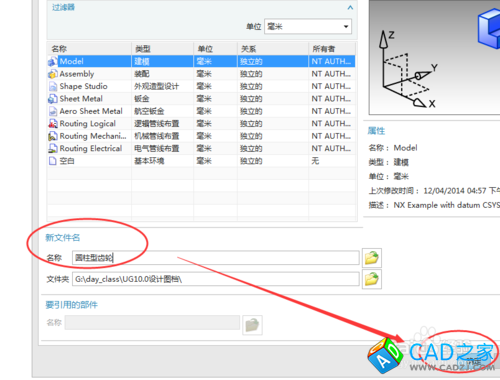
Task: Select the Aero Sheet Metal template row
Action: 201,111
